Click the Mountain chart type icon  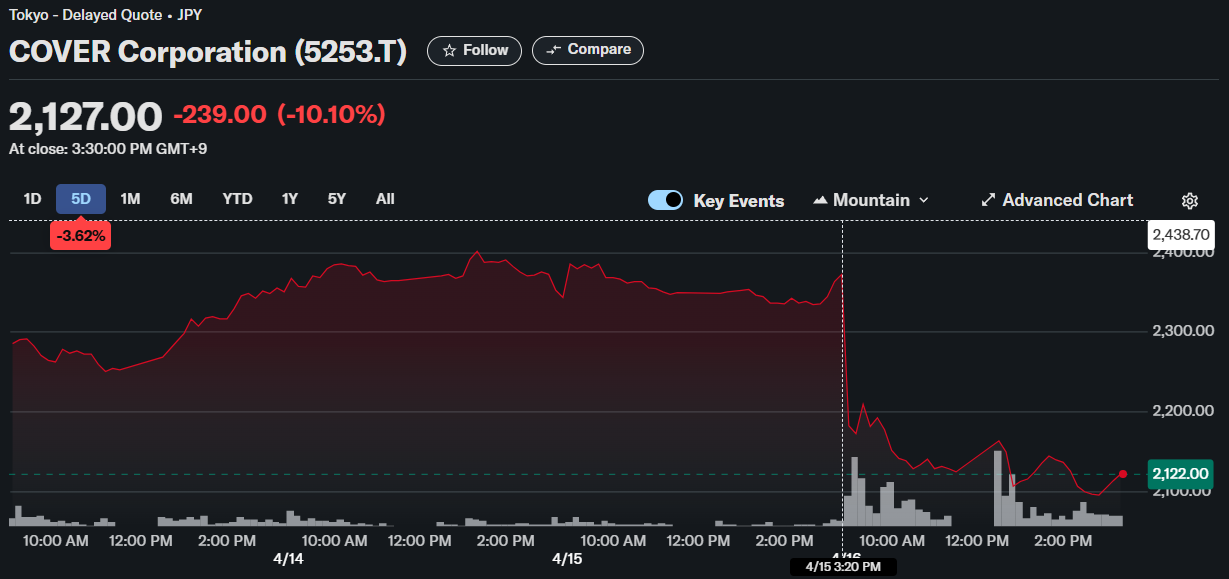tap(821, 200)
